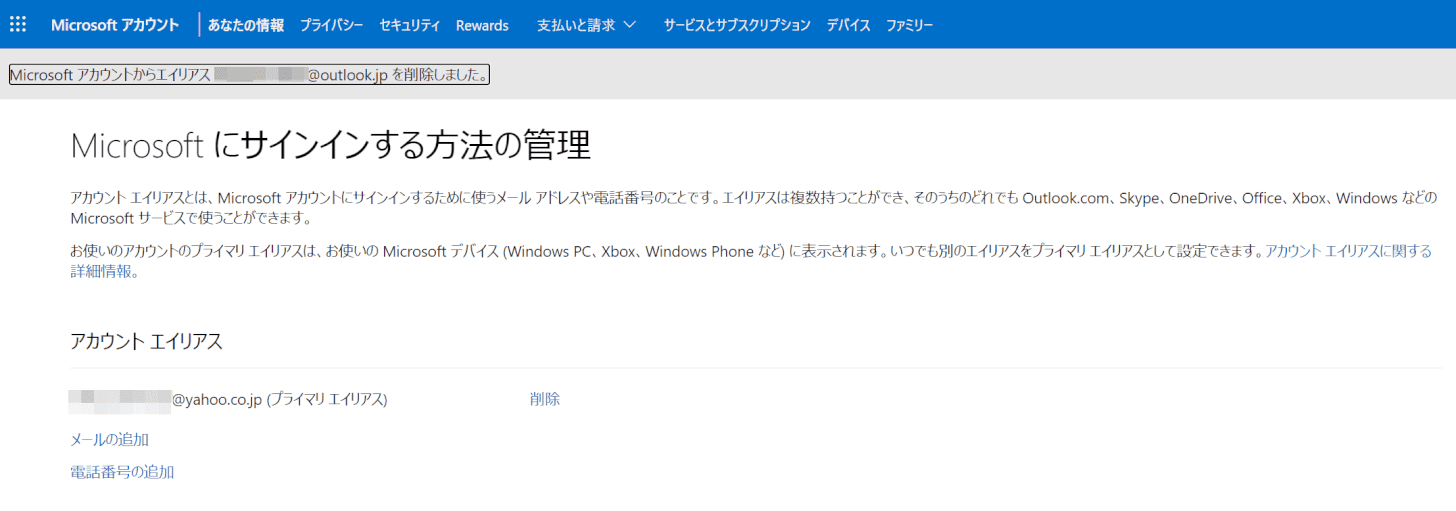1456x511 pixels.
Task: Open サービスとサブスクリプション tab
Action: pyautogui.click(x=737, y=25)
